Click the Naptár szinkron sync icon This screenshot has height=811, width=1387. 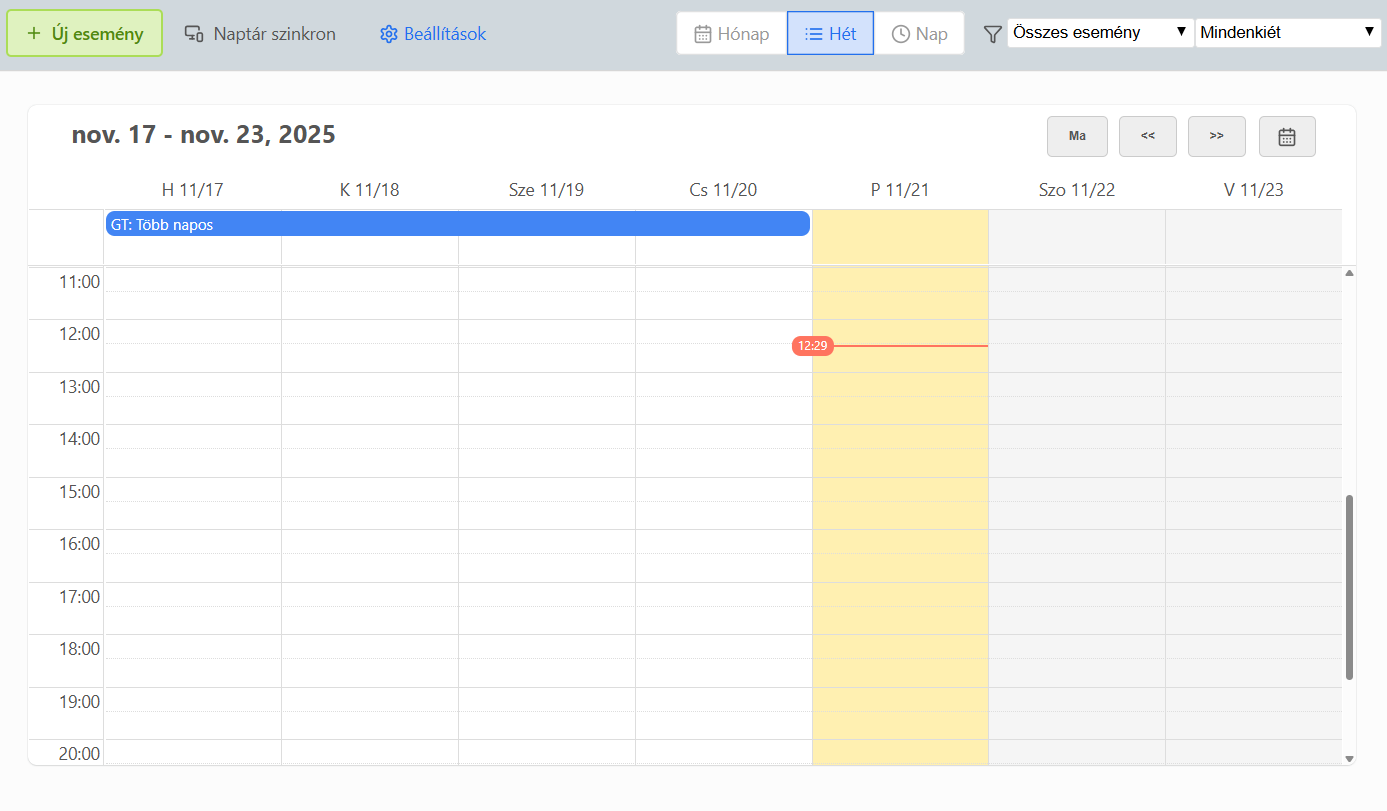(195, 34)
